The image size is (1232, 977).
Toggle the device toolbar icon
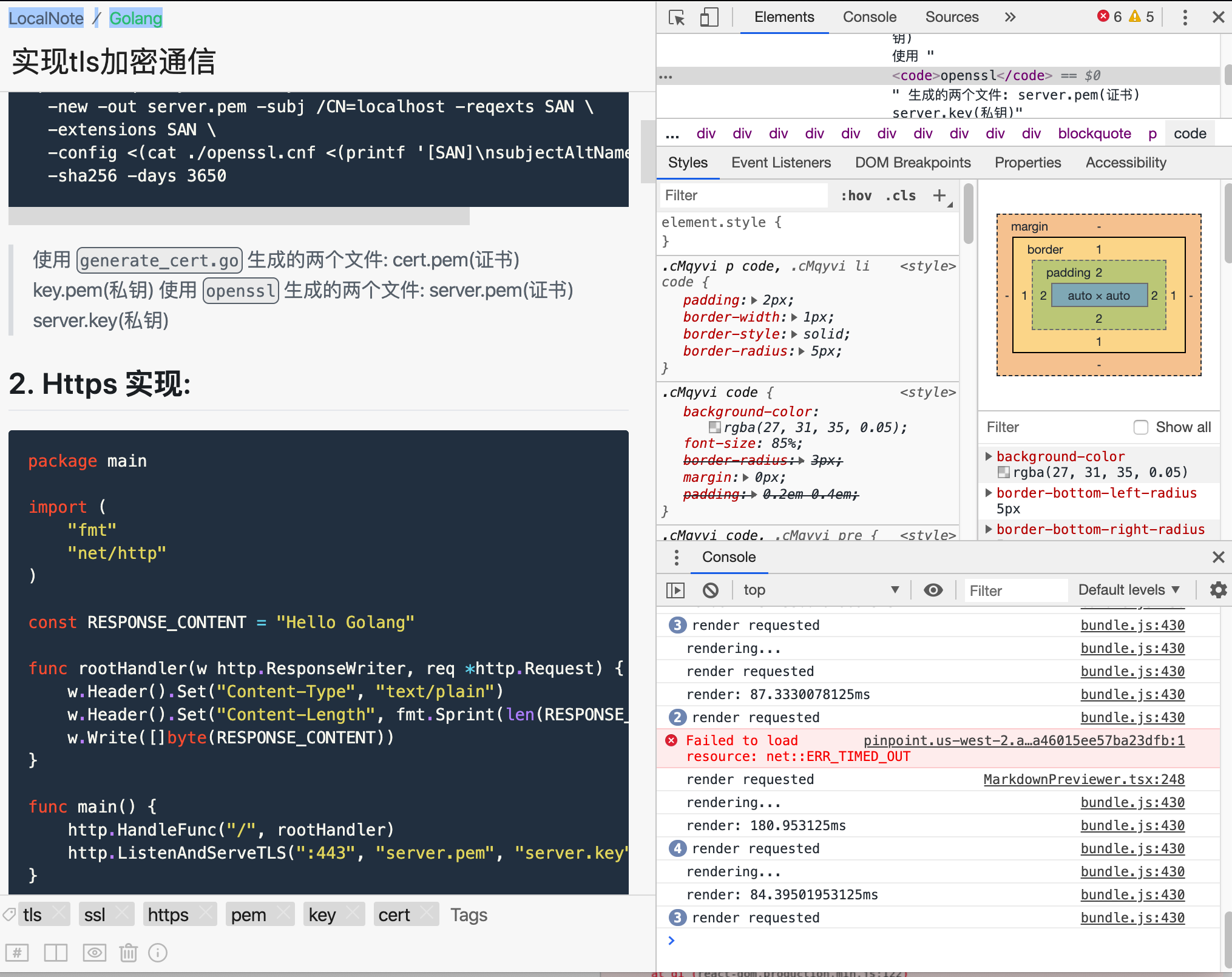709,17
